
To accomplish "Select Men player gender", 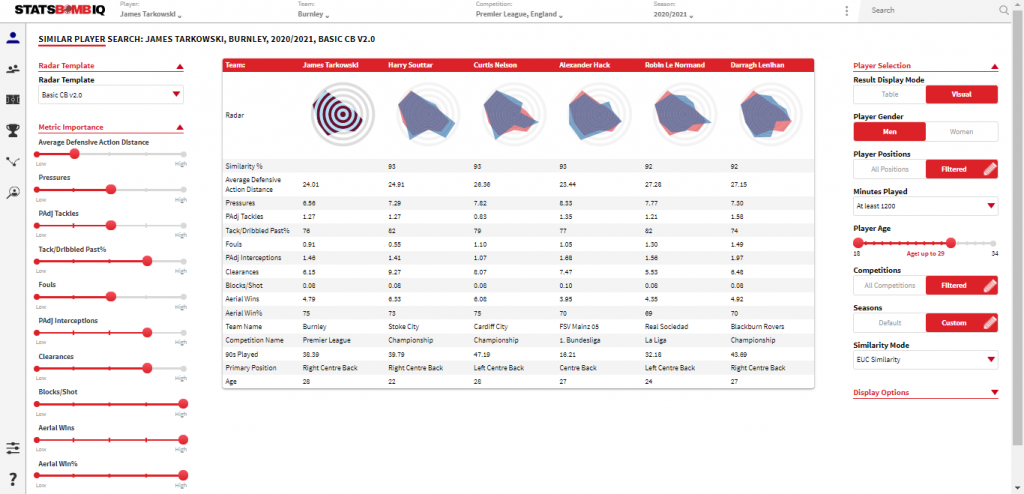I will coord(889,131).
